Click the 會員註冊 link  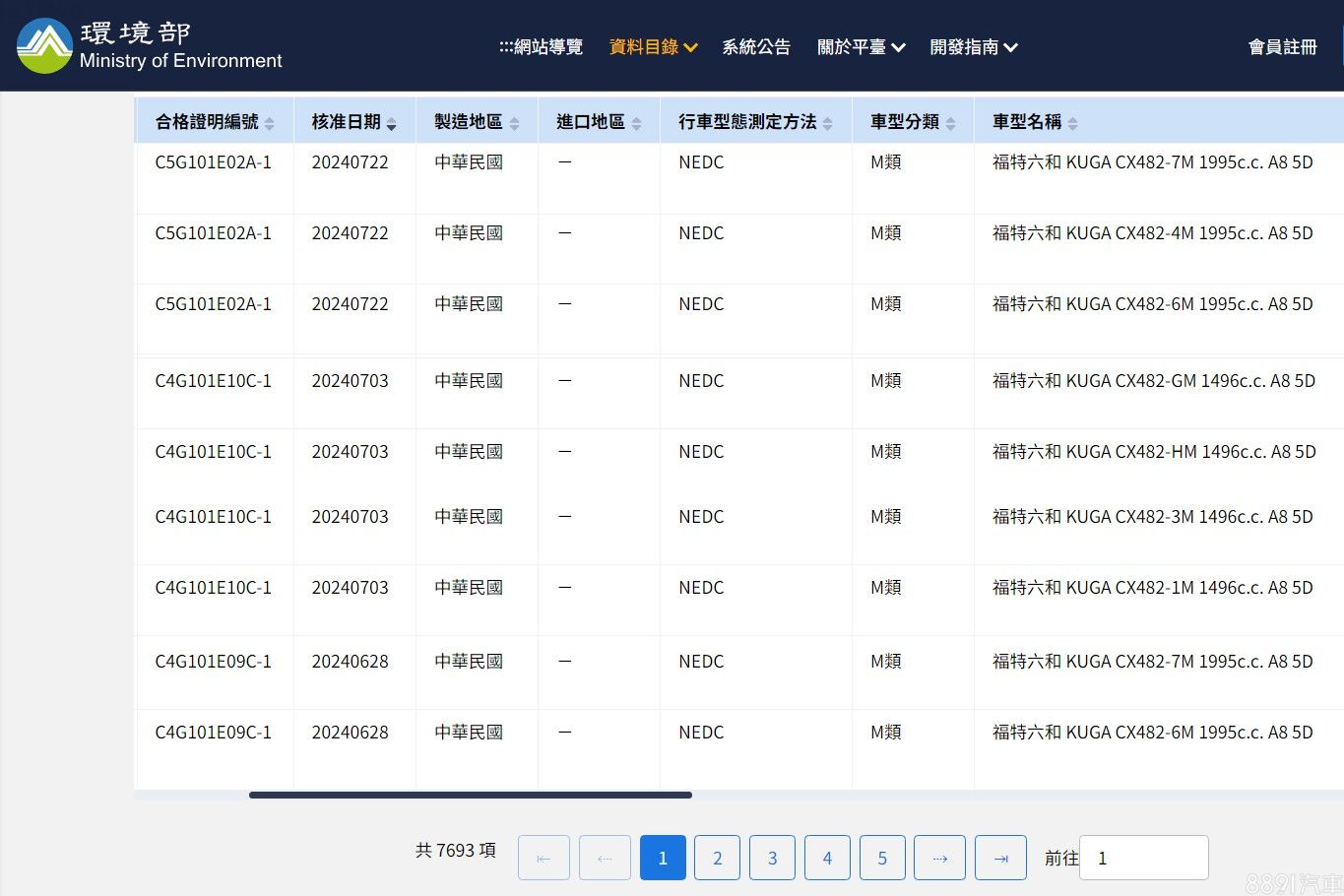tap(1282, 47)
